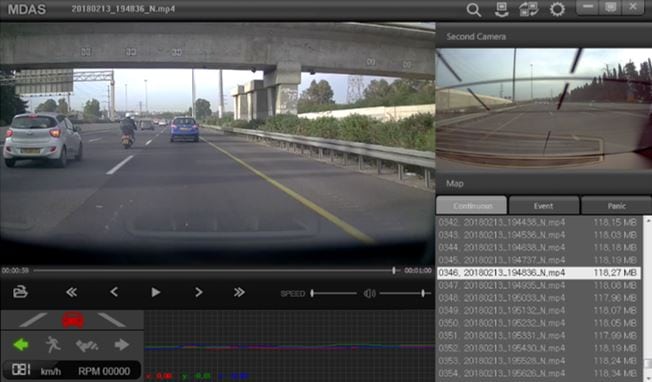Click the Second Camera panel header
This screenshot has height=382, width=652.
click(x=543, y=36)
